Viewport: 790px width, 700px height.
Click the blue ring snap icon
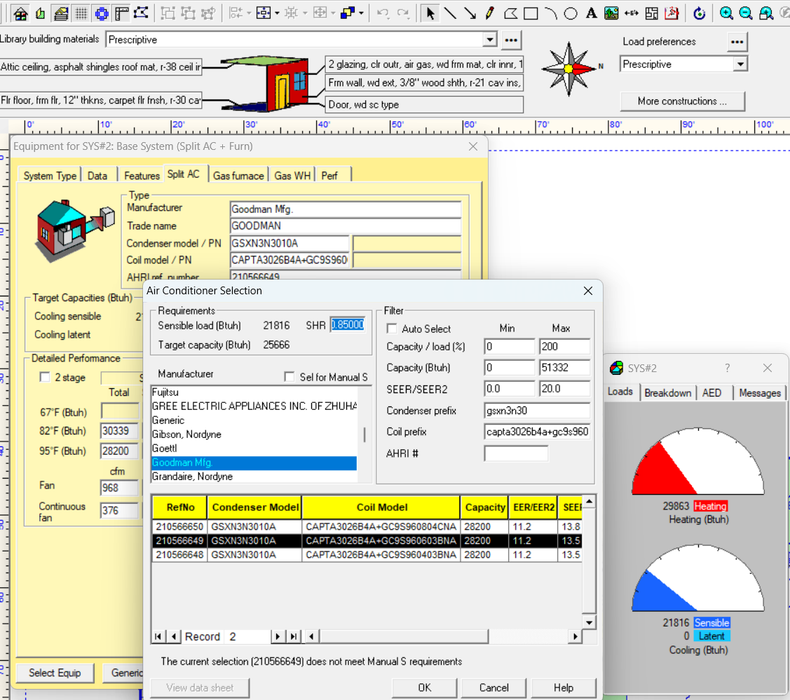point(102,14)
